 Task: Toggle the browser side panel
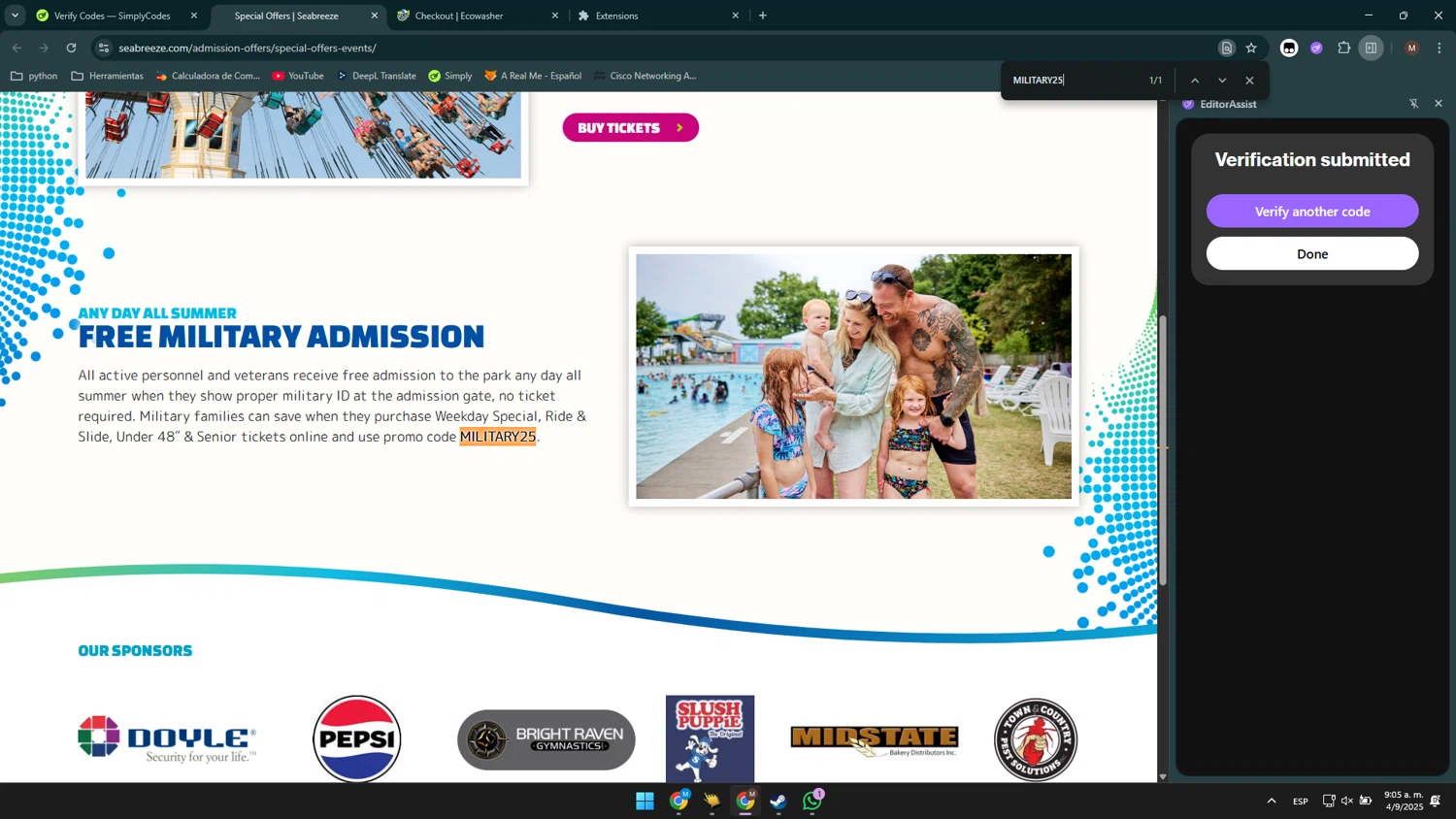1371,48
